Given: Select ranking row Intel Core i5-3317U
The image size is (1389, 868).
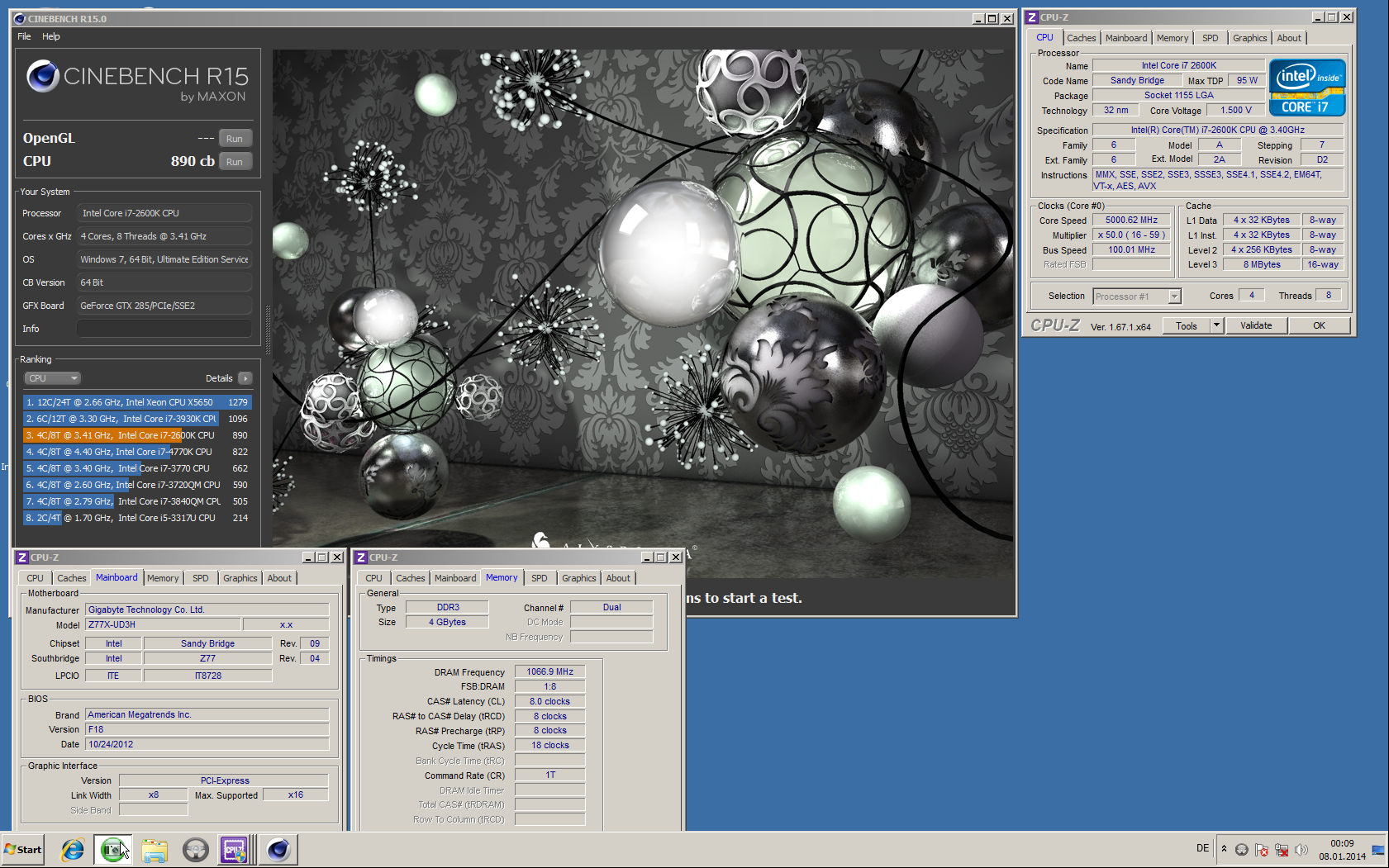Looking at the screenshot, I should click(x=137, y=518).
